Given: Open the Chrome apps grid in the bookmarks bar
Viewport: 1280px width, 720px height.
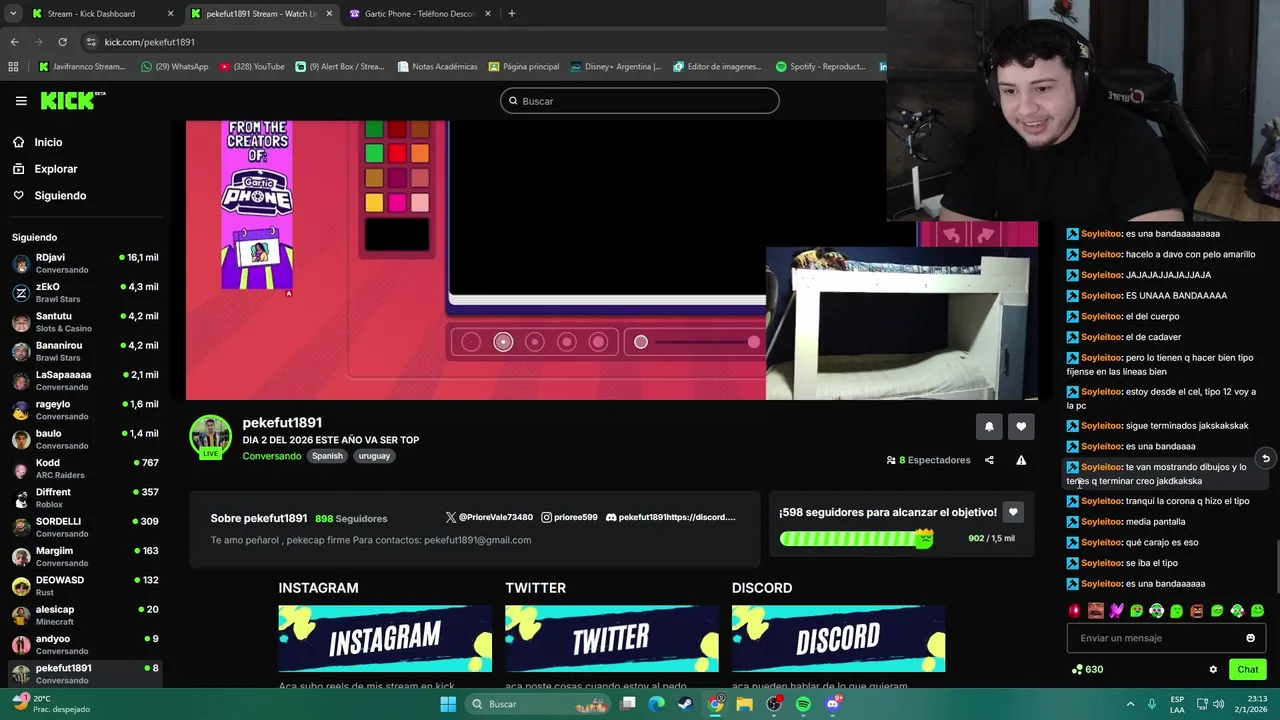Looking at the screenshot, I should (x=13, y=67).
